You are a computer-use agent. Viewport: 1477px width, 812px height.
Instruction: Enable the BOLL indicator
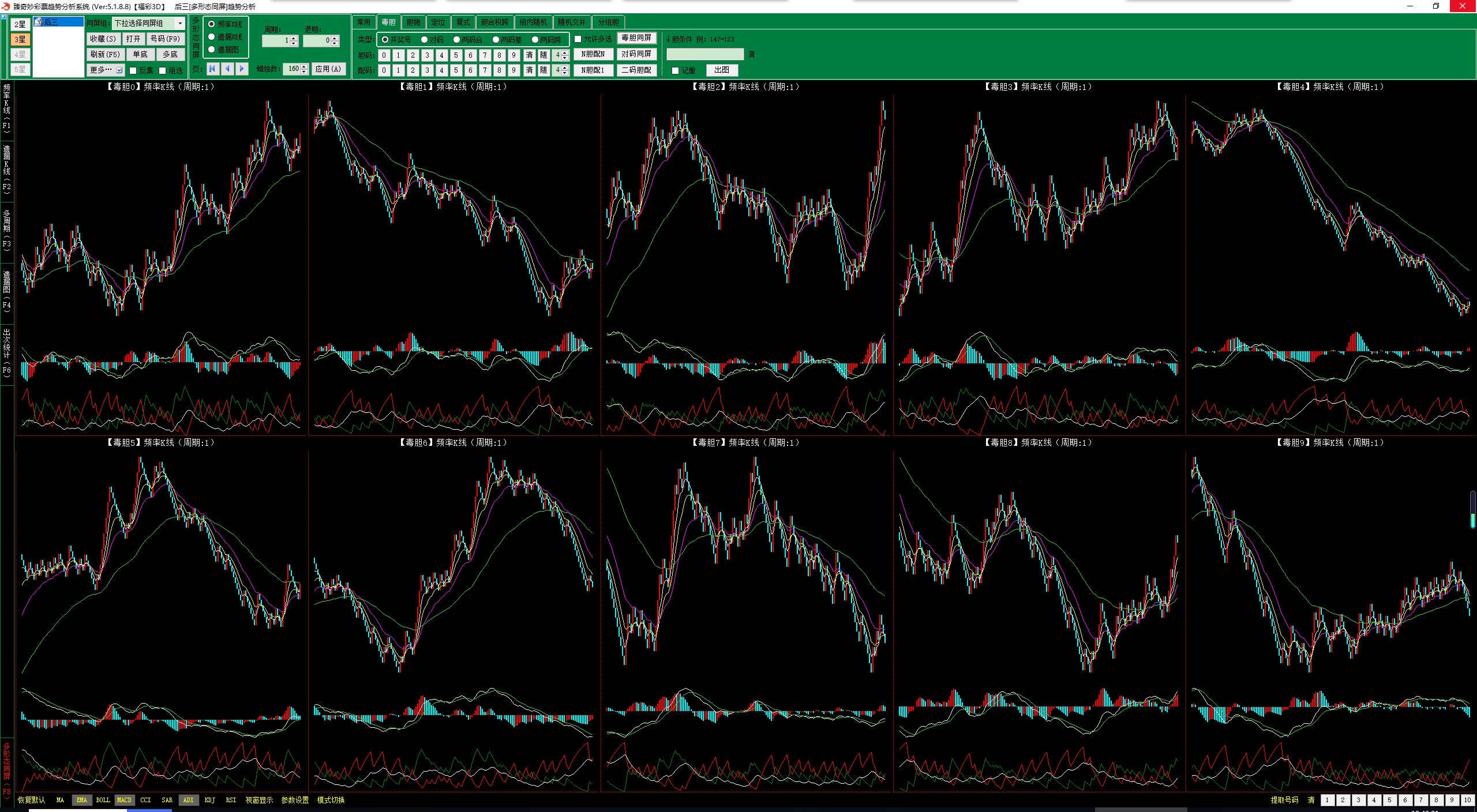pyautogui.click(x=103, y=800)
